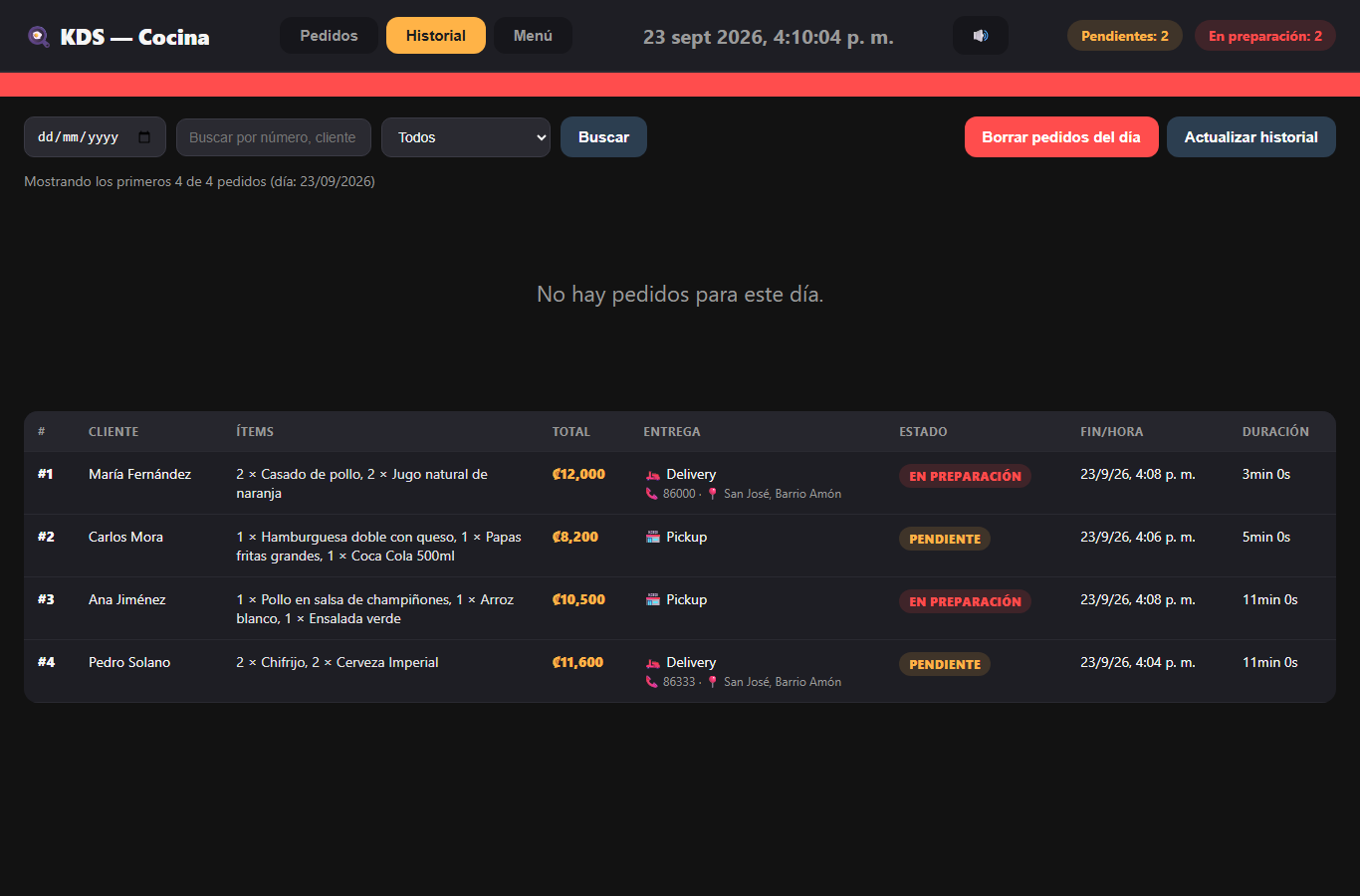Click the delivery icon in Pedro Solano row

point(653,663)
